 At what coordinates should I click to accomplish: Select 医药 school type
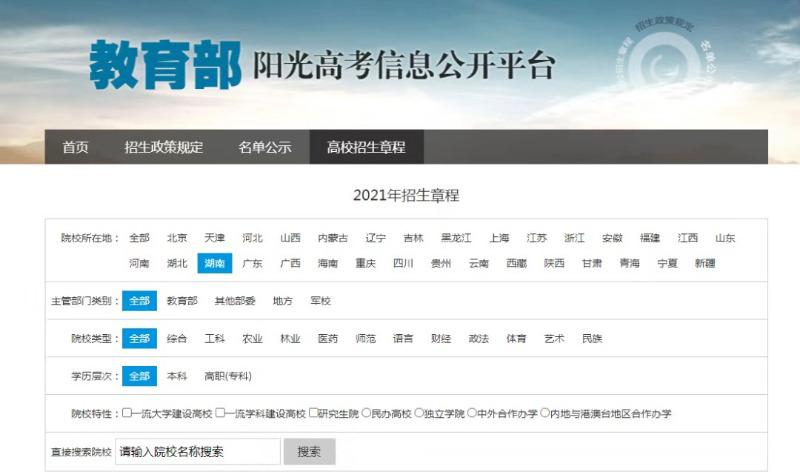[328, 338]
